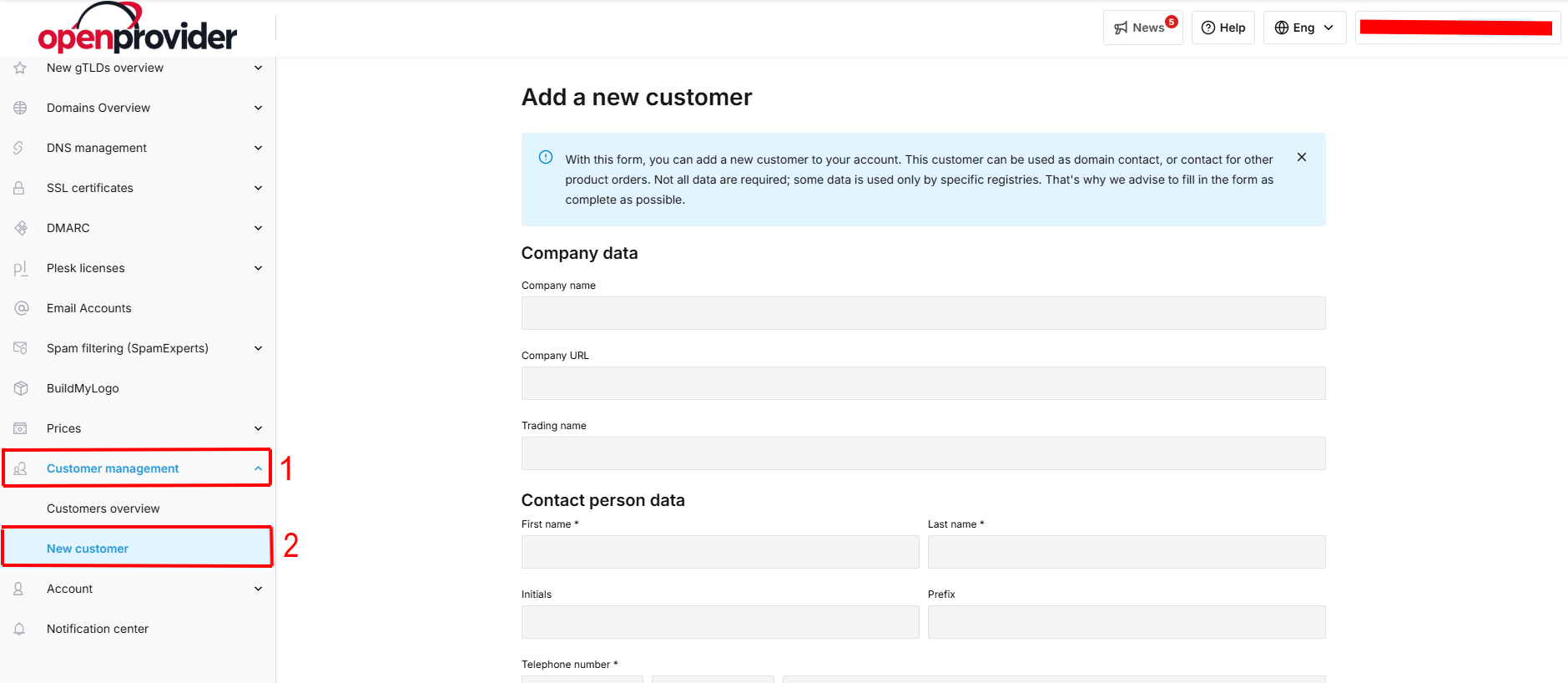Click the Customer management people icon
Screen dimensions: 1568x683
[x=20, y=468]
